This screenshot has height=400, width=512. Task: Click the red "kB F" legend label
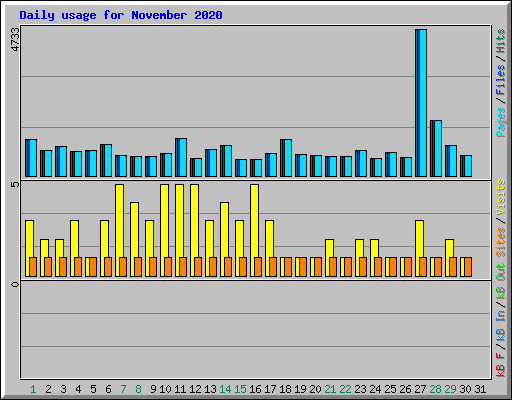(501, 364)
